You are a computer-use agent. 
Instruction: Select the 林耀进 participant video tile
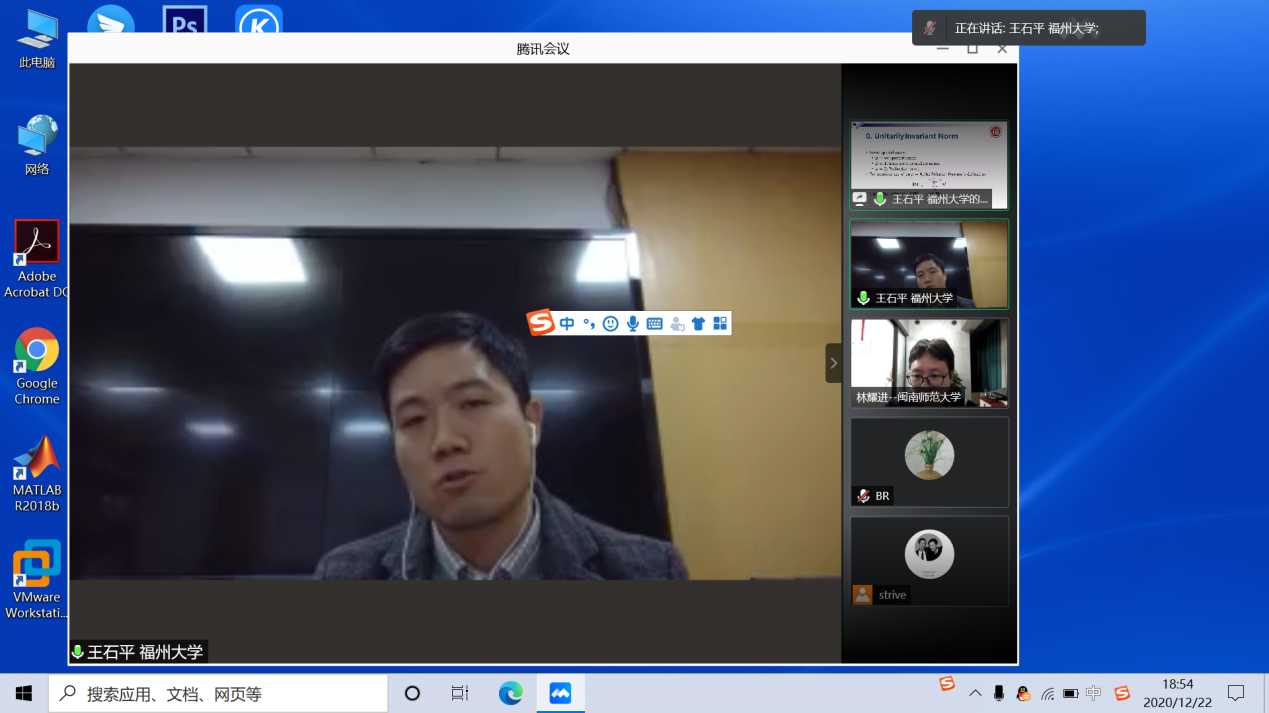pos(929,362)
